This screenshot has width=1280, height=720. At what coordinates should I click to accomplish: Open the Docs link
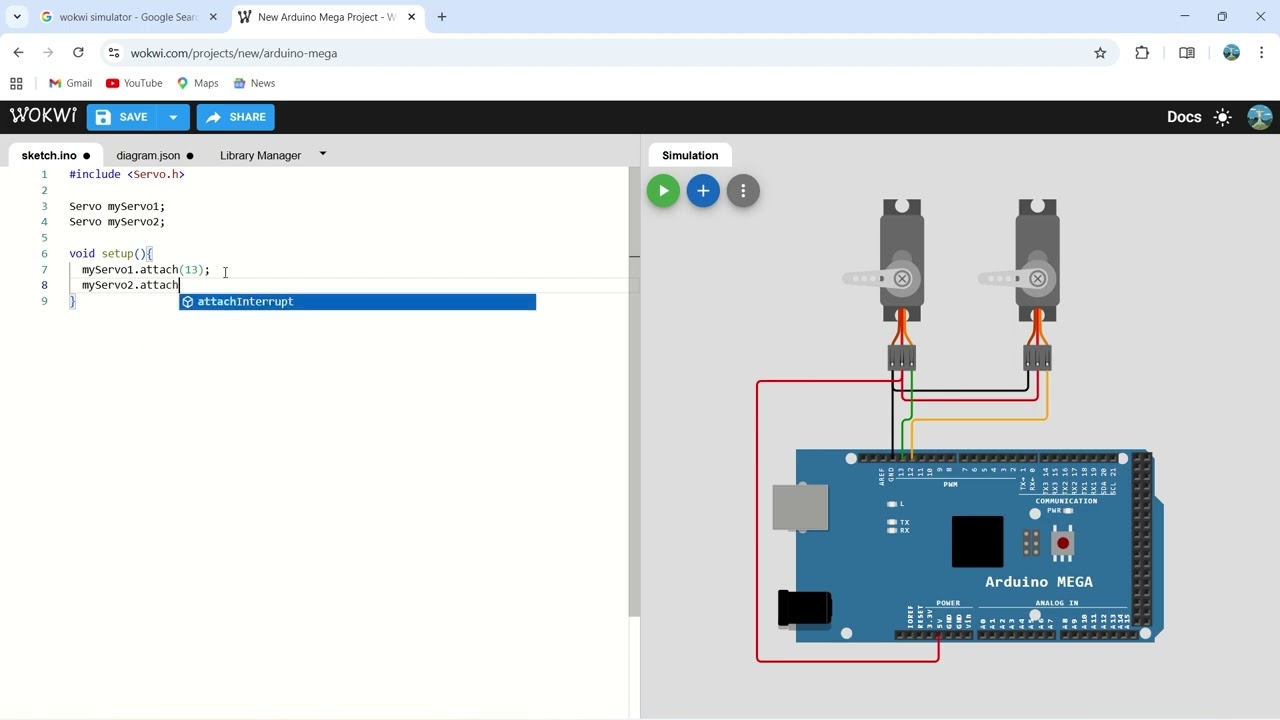1184,117
